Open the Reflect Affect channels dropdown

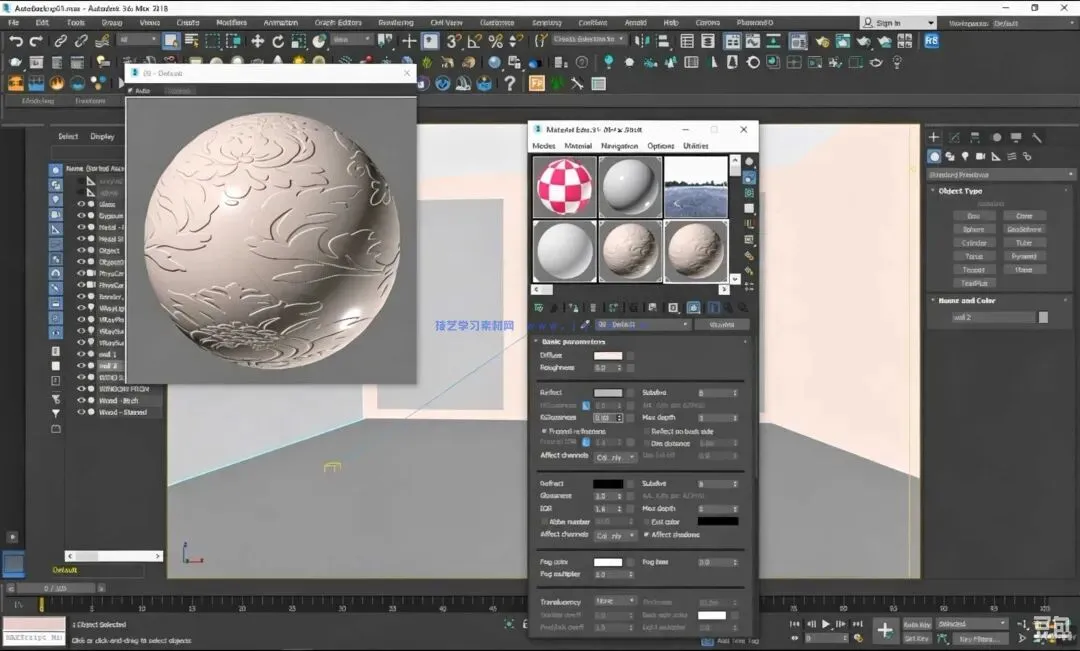tap(615, 457)
